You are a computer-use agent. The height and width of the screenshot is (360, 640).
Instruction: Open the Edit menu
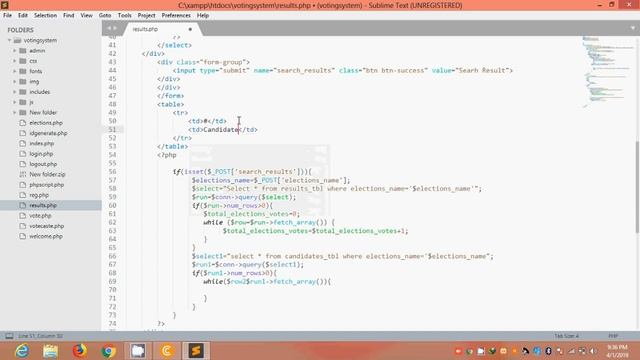(23, 15)
